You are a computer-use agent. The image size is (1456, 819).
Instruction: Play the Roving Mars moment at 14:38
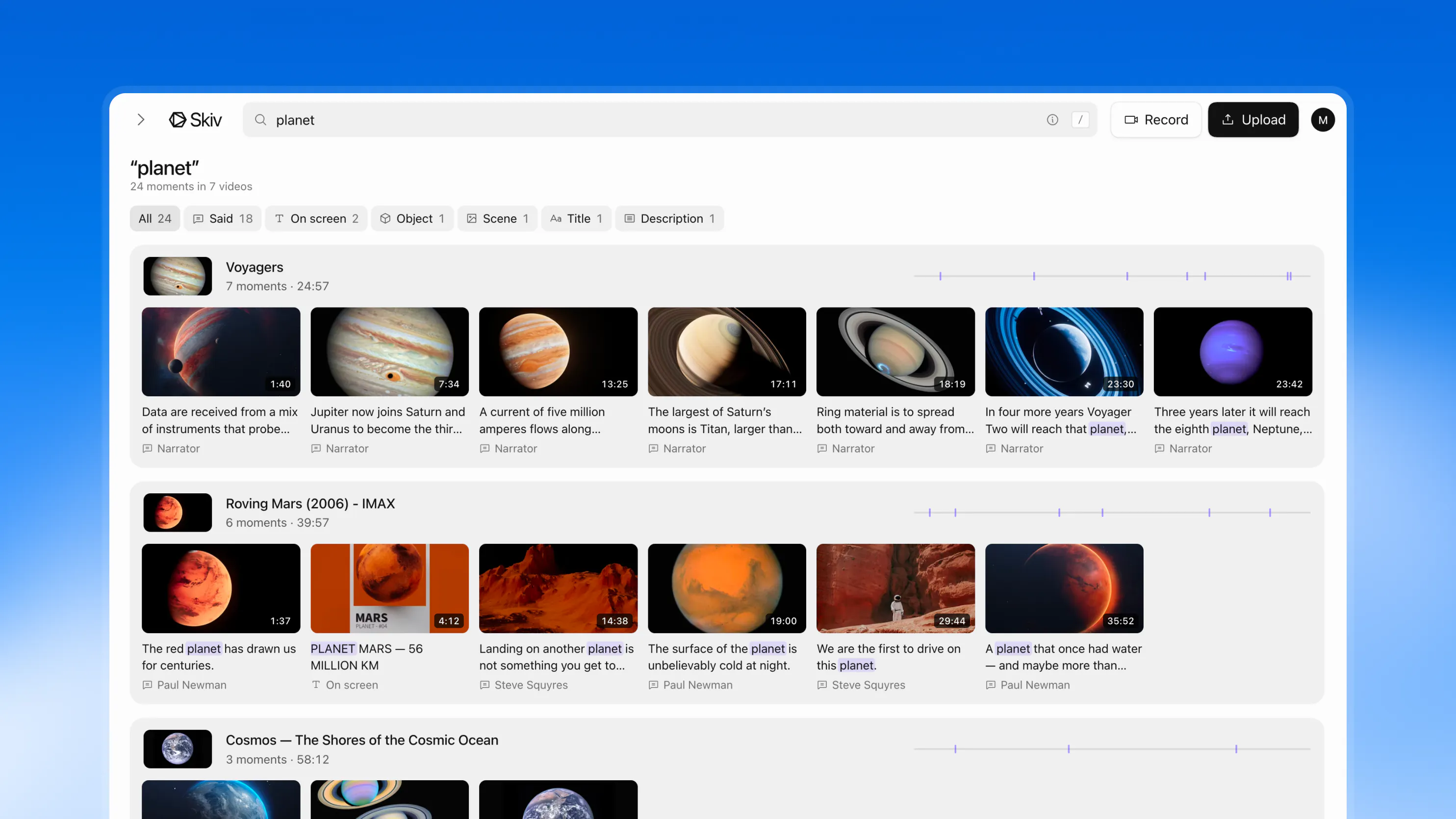(559, 589)
